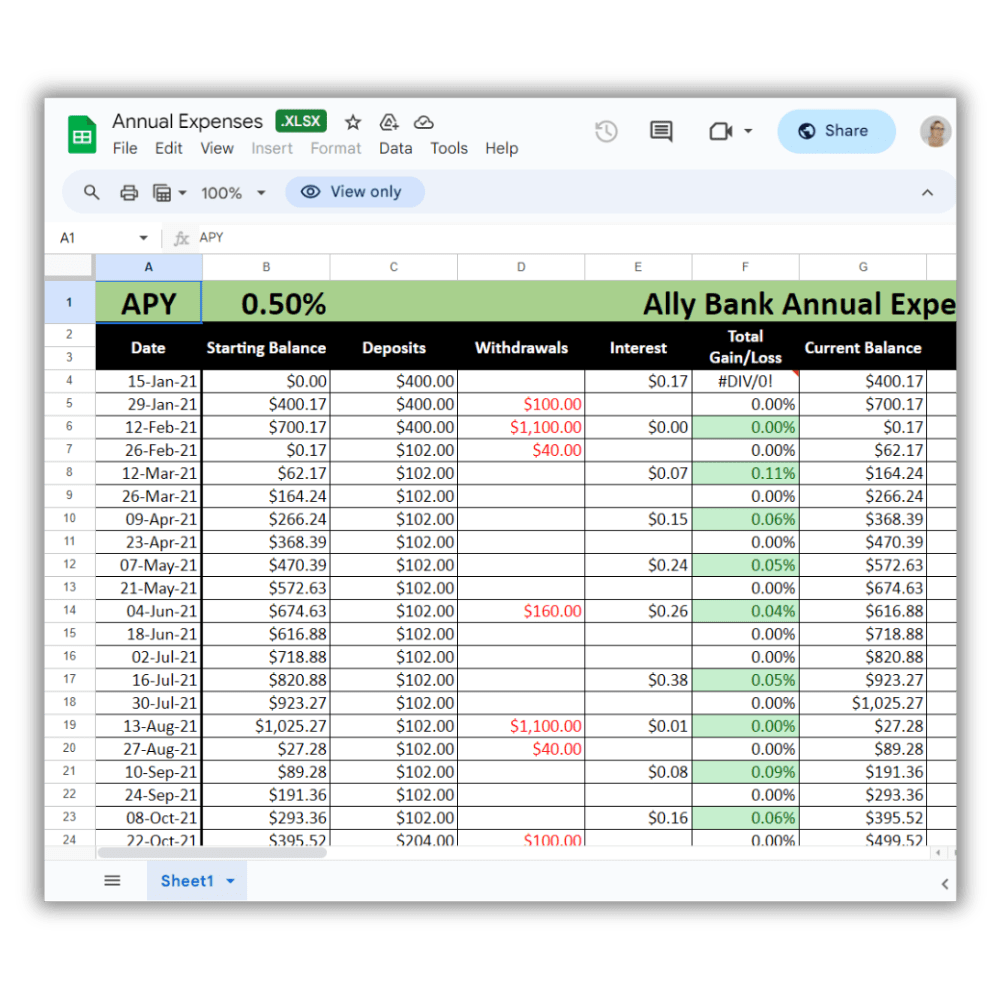Select column G header
The width and height of the screenshot is (1000, 1000).
point(863,267)
